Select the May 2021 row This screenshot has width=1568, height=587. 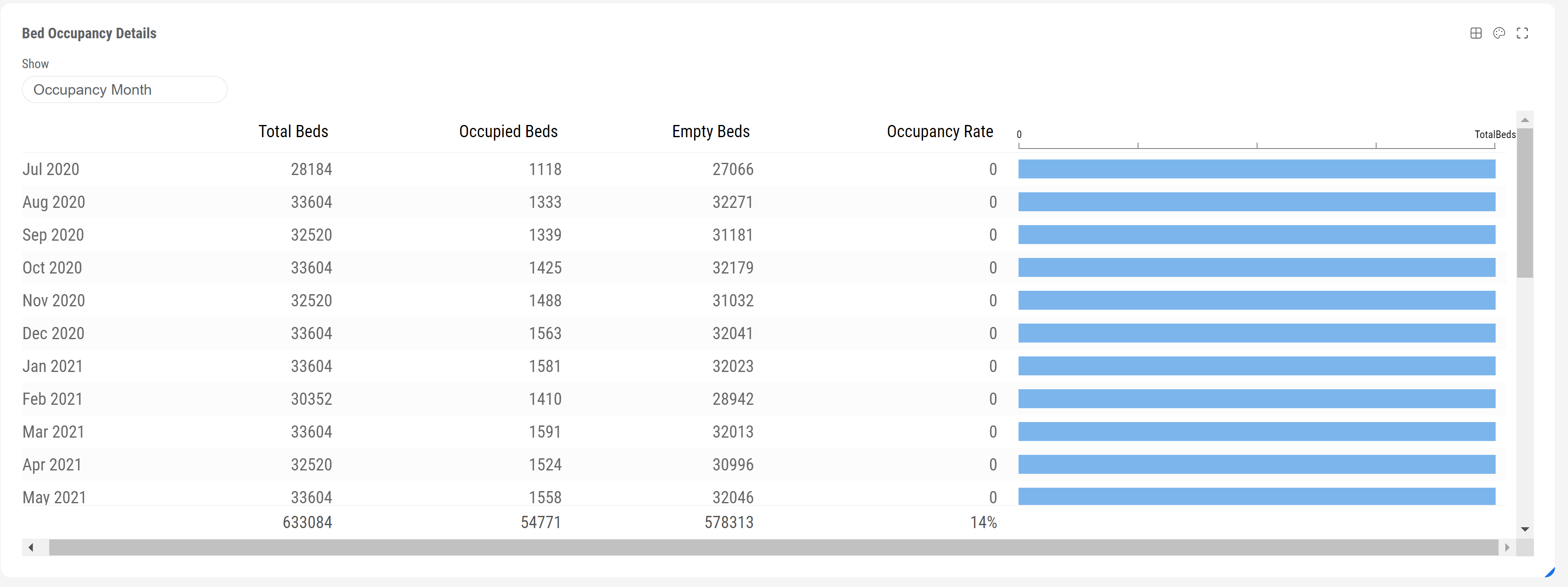[x=54, y=497]
